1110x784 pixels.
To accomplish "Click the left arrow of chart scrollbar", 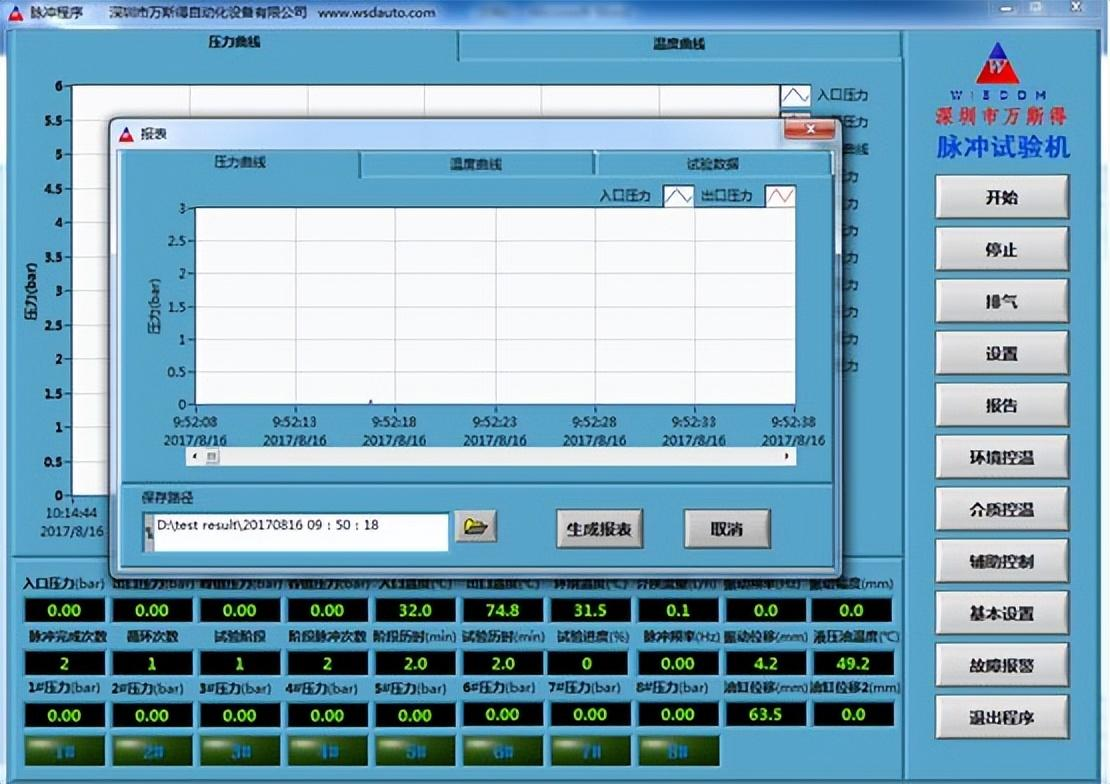I will click(195, 457).
